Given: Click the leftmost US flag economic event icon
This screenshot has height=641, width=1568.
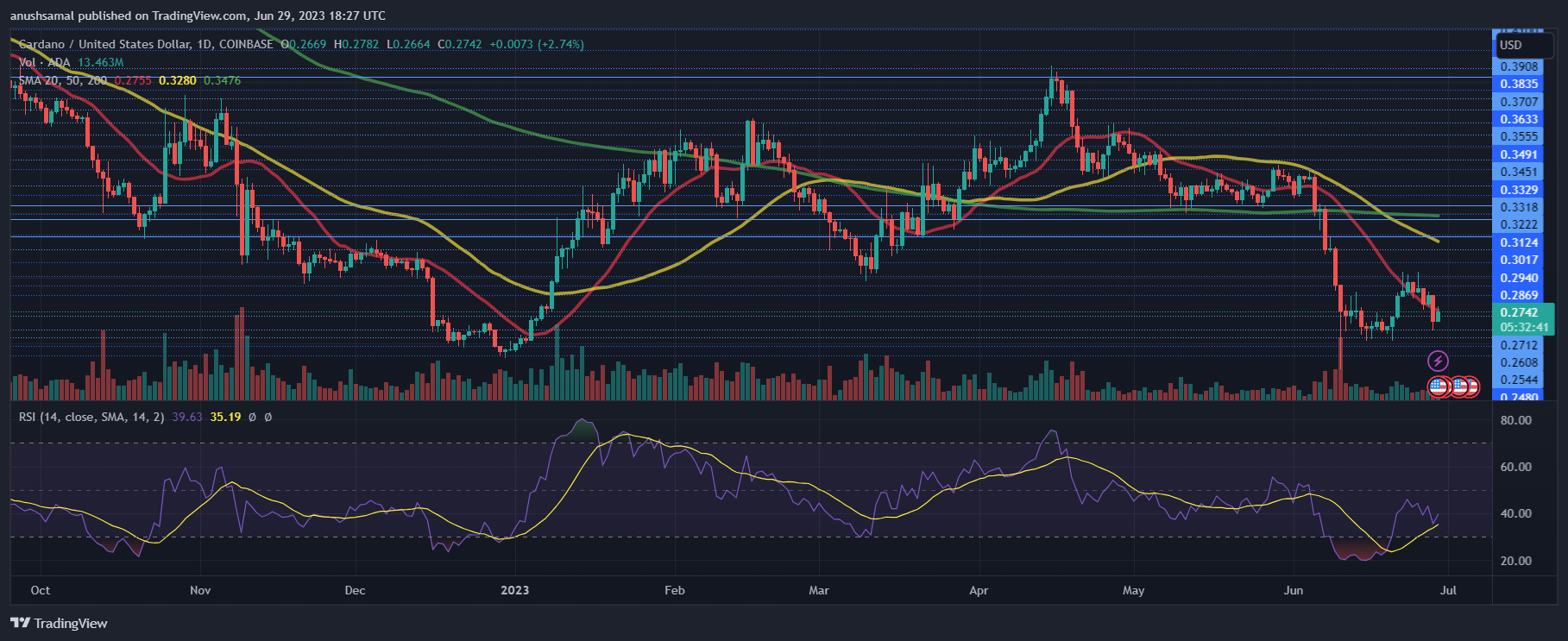Looking at the screenshot, I should pos(1438,386).
